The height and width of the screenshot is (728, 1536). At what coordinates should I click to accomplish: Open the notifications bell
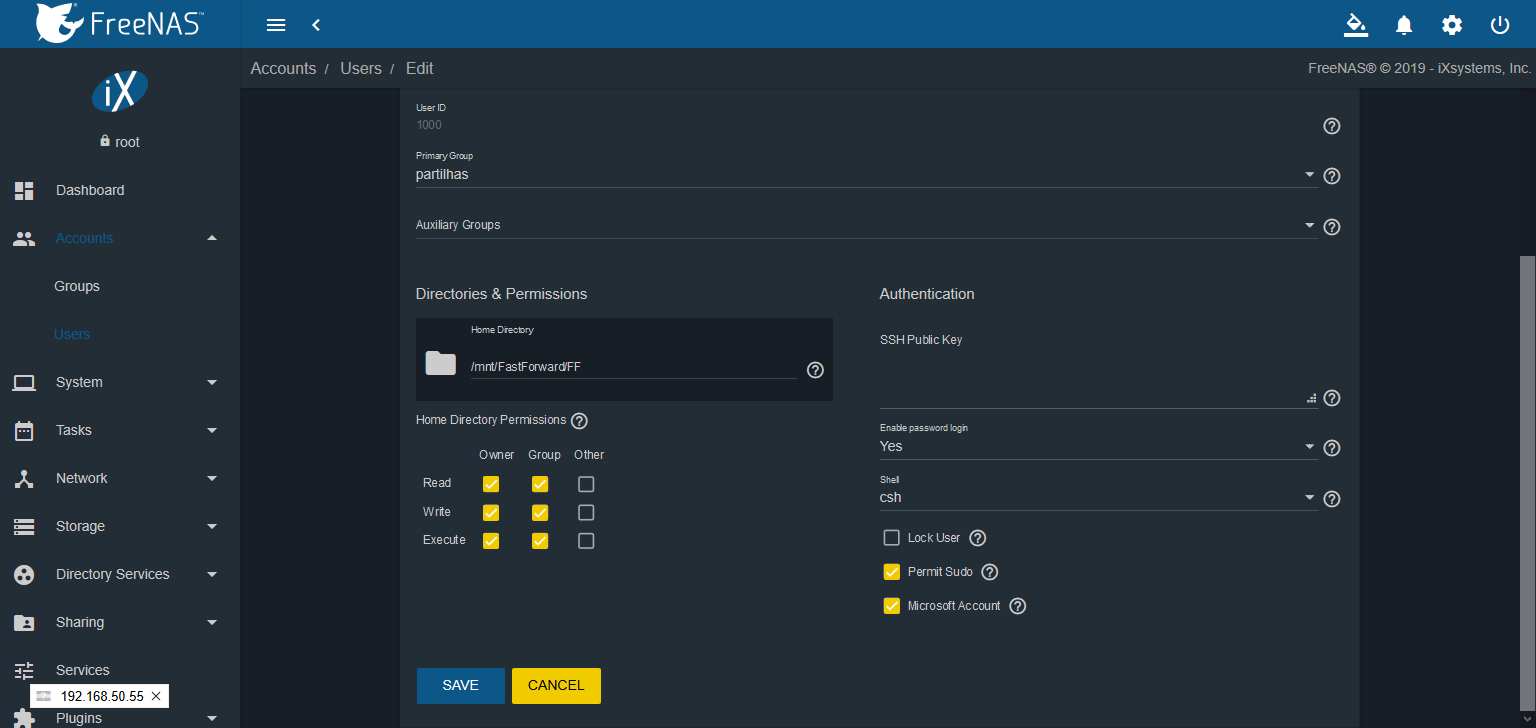[1404, 25]
